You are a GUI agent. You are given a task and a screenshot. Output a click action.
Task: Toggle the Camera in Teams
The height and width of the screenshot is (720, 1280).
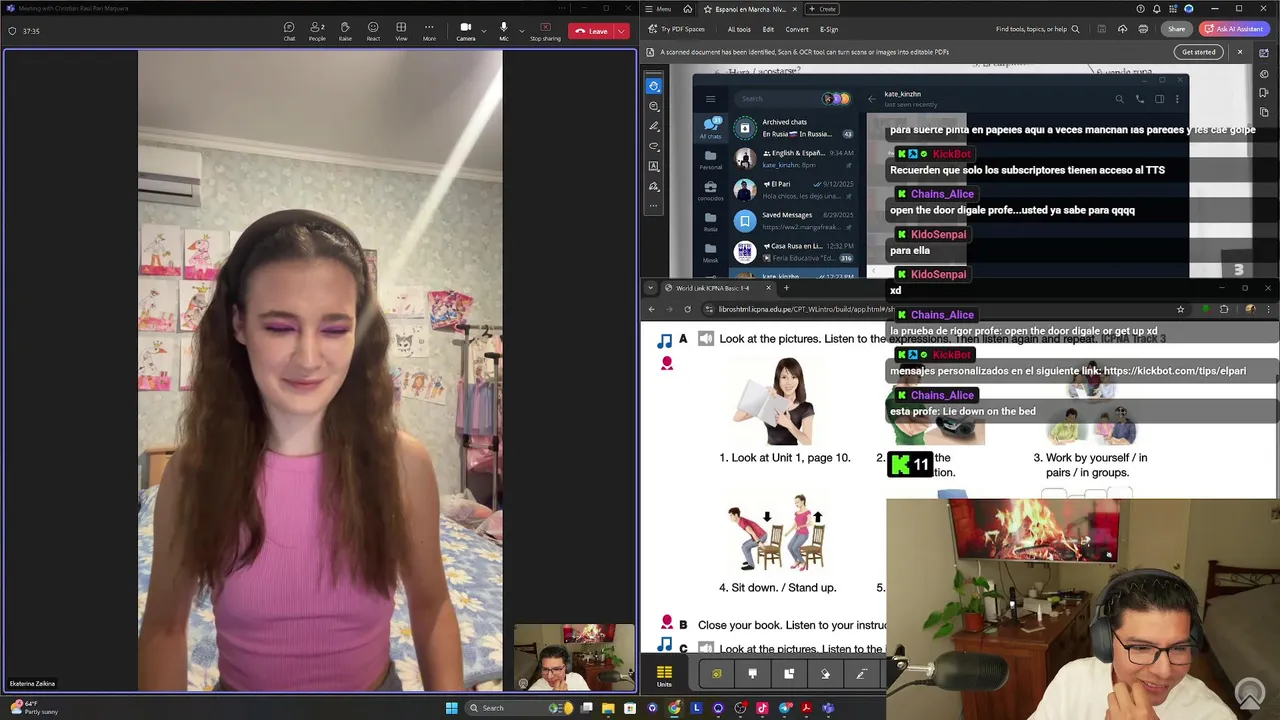coord(465,31)
